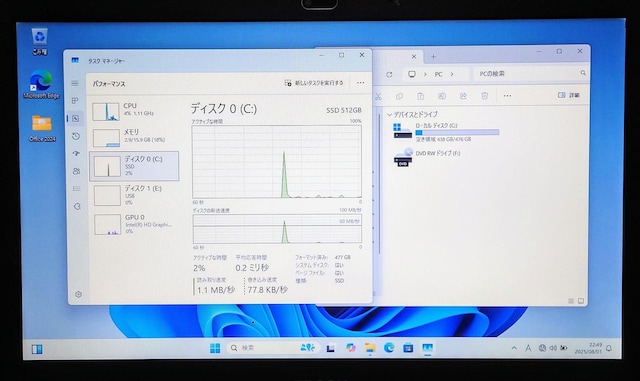Viewport: 640px width, 381px height.
Task: Select ディスク 1 (E:) USB entry
Action: tap(134, 195)
